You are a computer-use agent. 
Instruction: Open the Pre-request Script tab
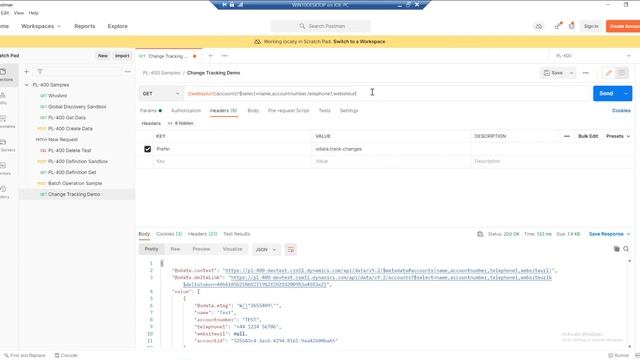pos(289,111)
